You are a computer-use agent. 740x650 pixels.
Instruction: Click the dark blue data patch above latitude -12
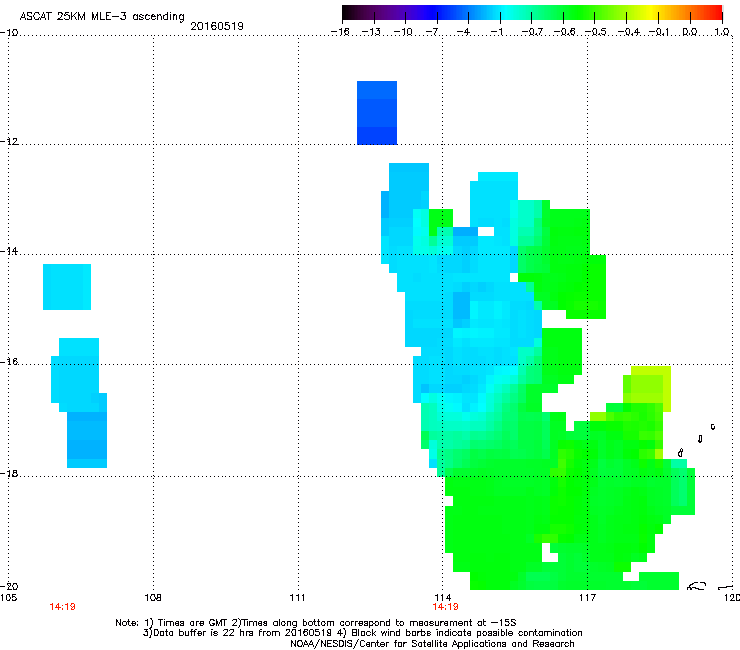(x=377, y=113)
